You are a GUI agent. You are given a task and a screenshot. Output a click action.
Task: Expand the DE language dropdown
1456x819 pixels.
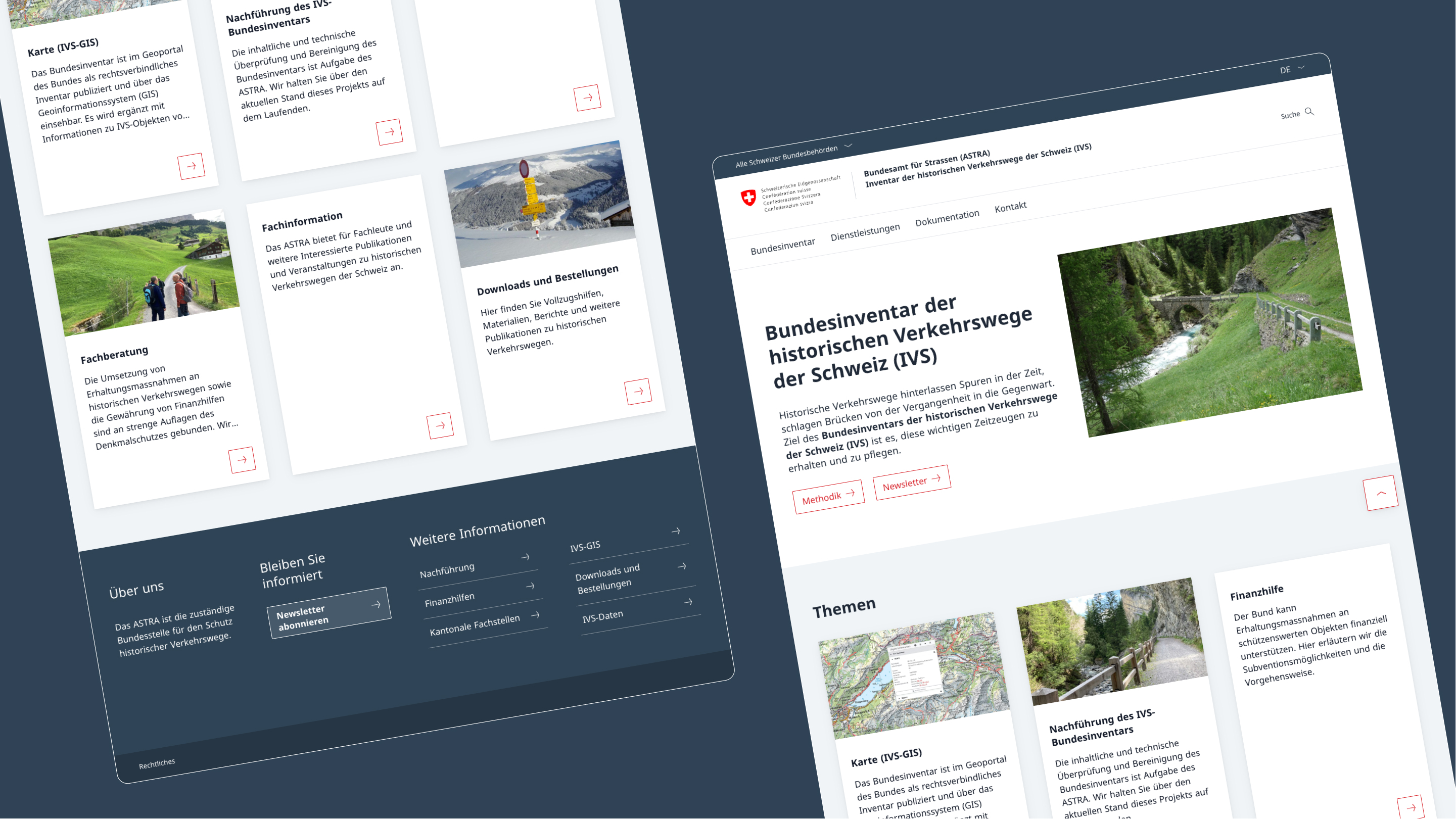pos(1292,69)
